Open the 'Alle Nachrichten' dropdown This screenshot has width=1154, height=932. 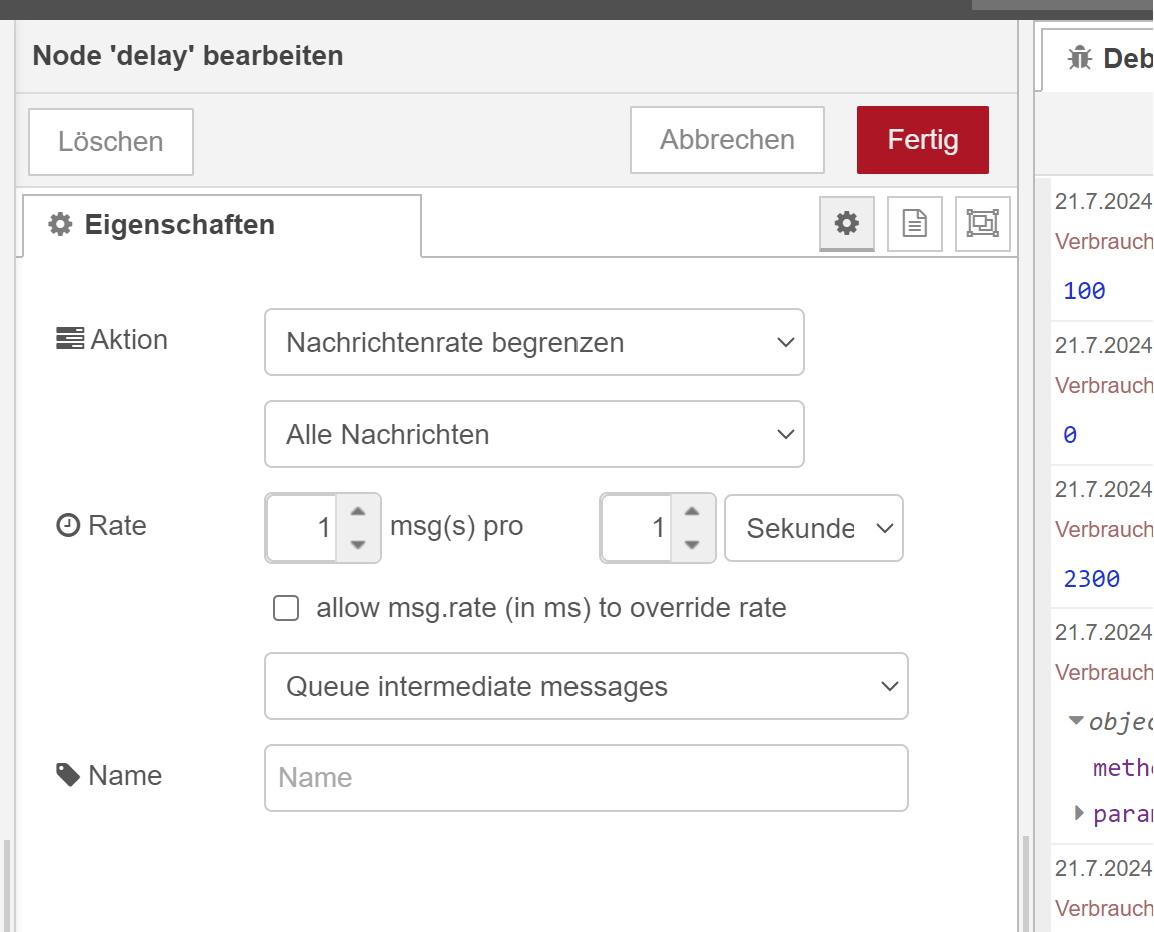coord(534,434)
